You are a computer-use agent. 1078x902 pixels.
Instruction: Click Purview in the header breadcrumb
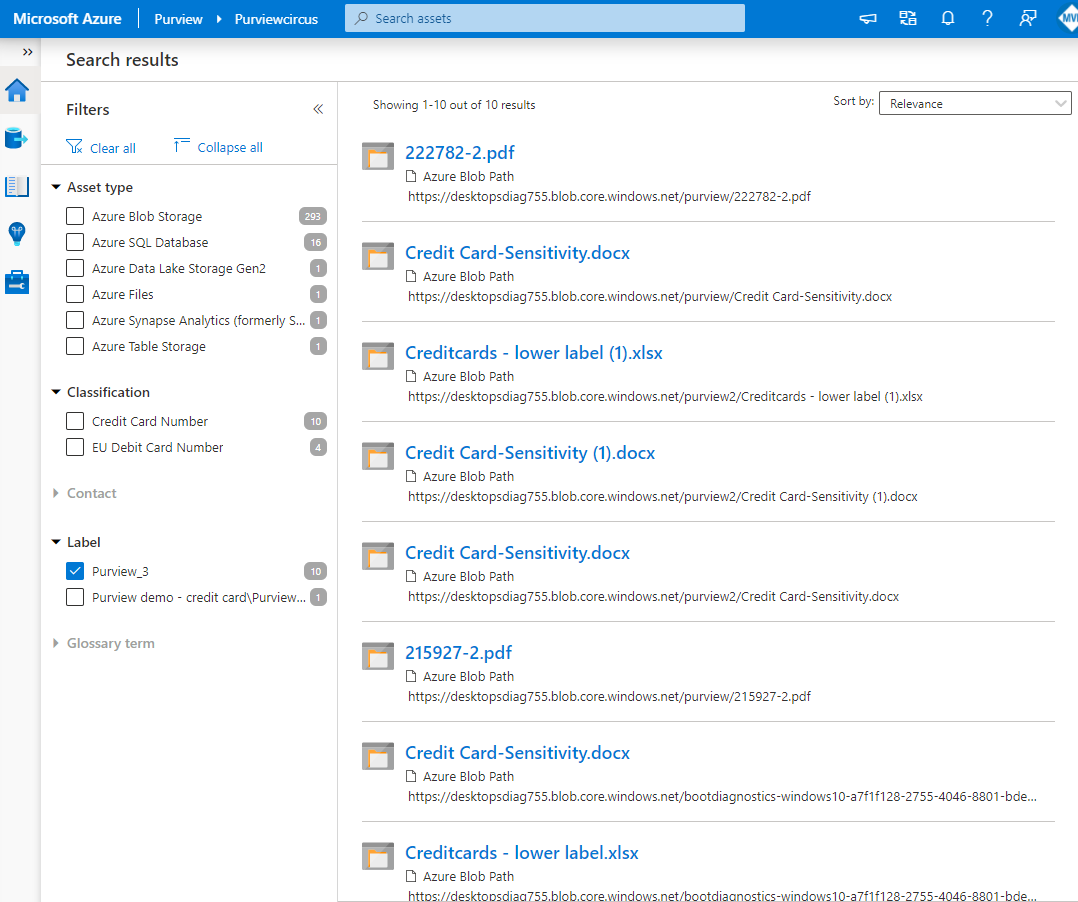point(178,19)
